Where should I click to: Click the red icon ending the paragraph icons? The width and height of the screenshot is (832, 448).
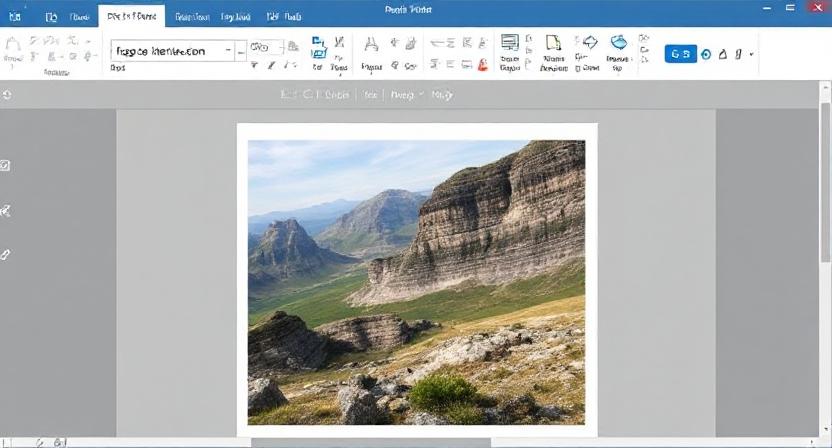point(483,65)
